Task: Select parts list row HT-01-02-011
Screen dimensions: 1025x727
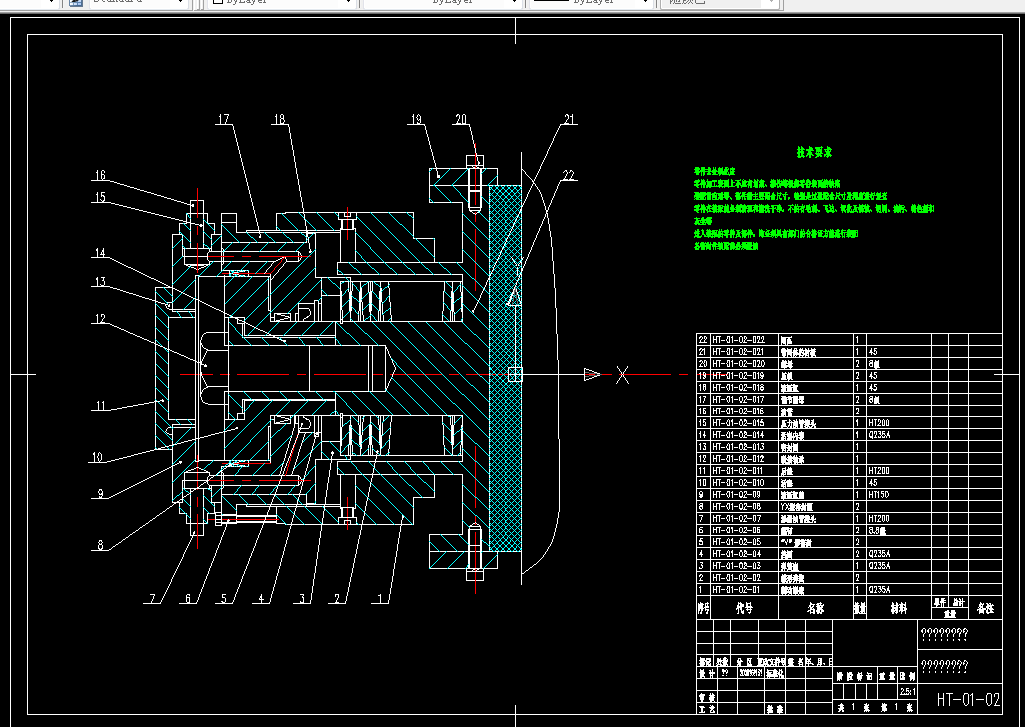Action: pos(736,470)
